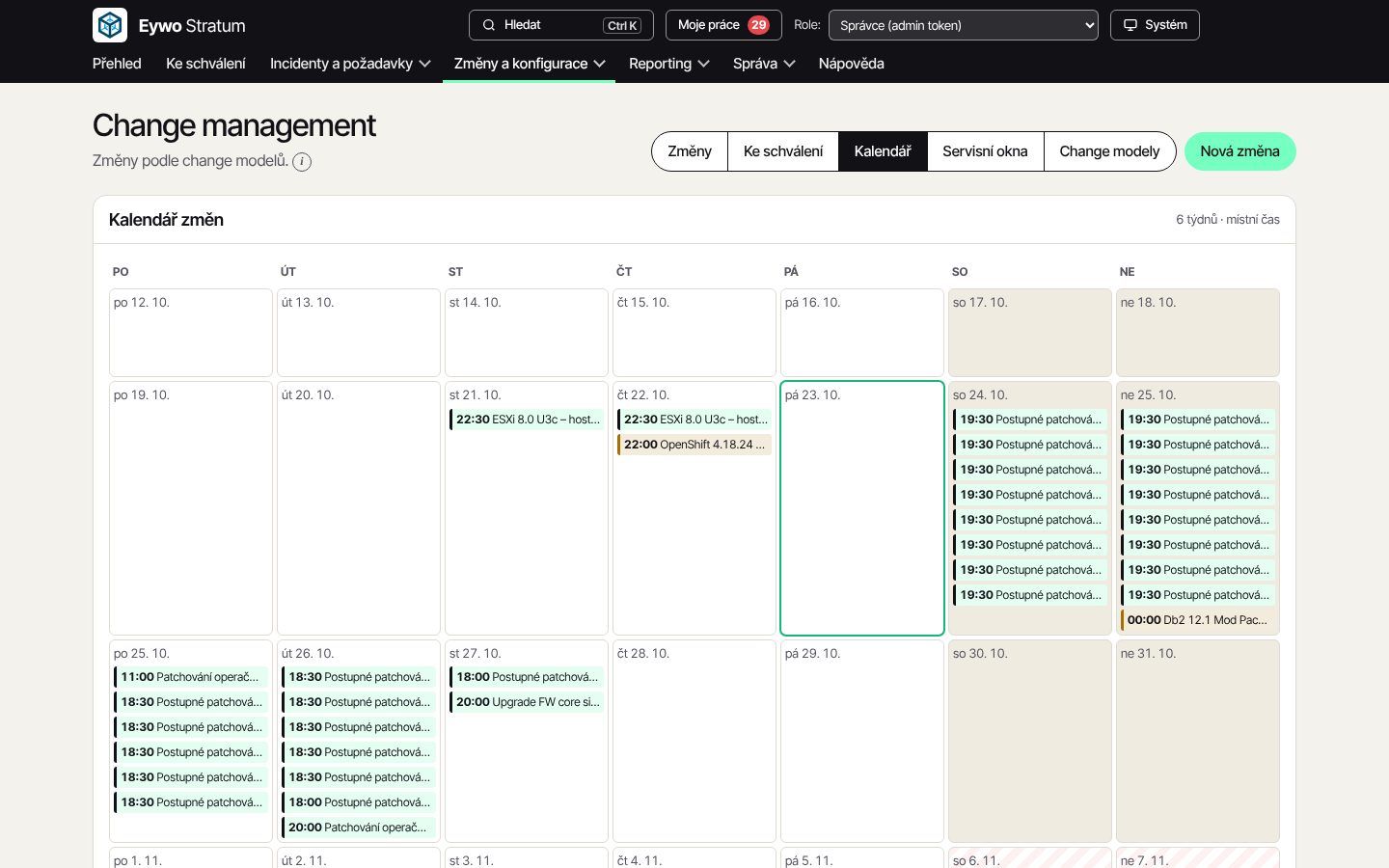Image resolution: width=1389 pixels, height=868 pixels.
Task: Switch to Change modely tab
Action: (1109, 151)
